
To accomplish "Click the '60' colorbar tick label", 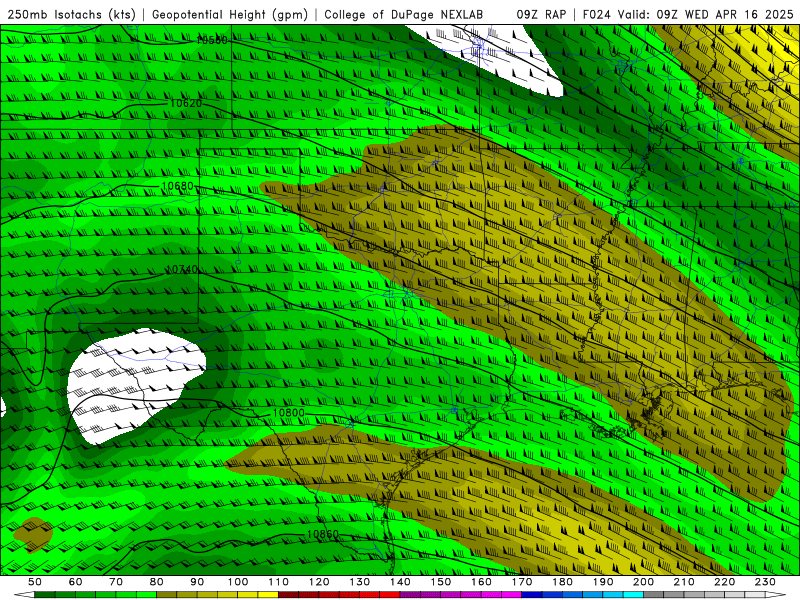I will (x=76, y=582).
